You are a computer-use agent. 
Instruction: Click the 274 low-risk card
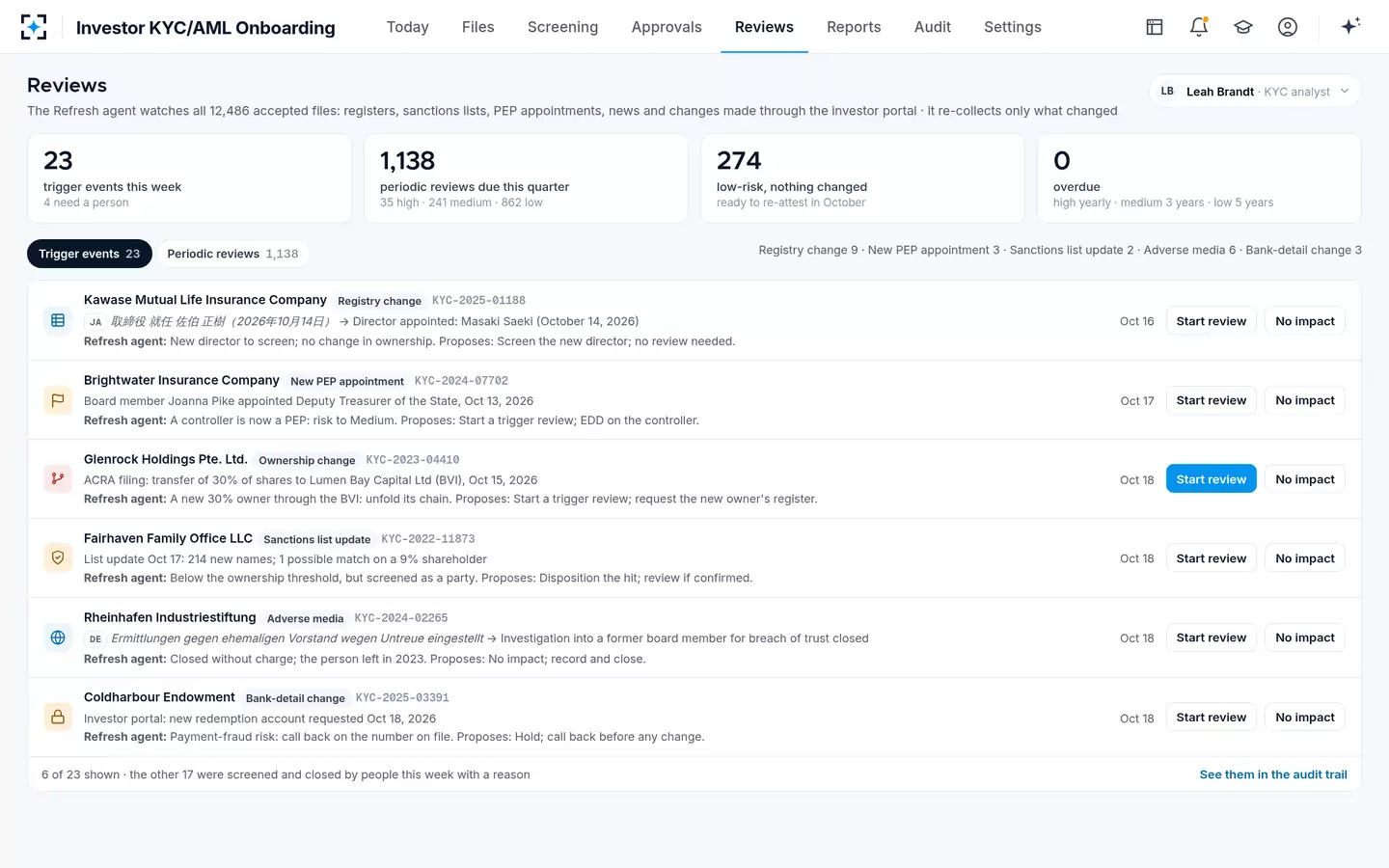862,178
